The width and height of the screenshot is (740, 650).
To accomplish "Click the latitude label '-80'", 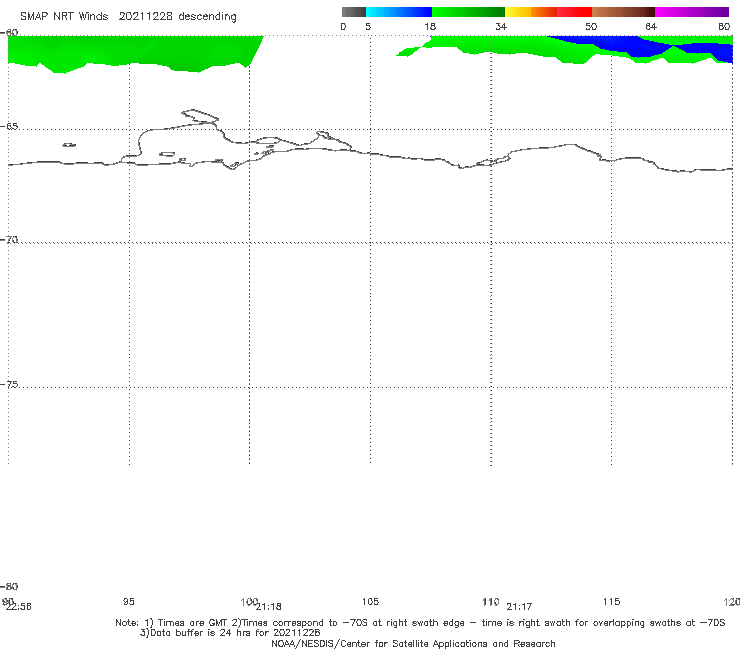I will [9, 587].
